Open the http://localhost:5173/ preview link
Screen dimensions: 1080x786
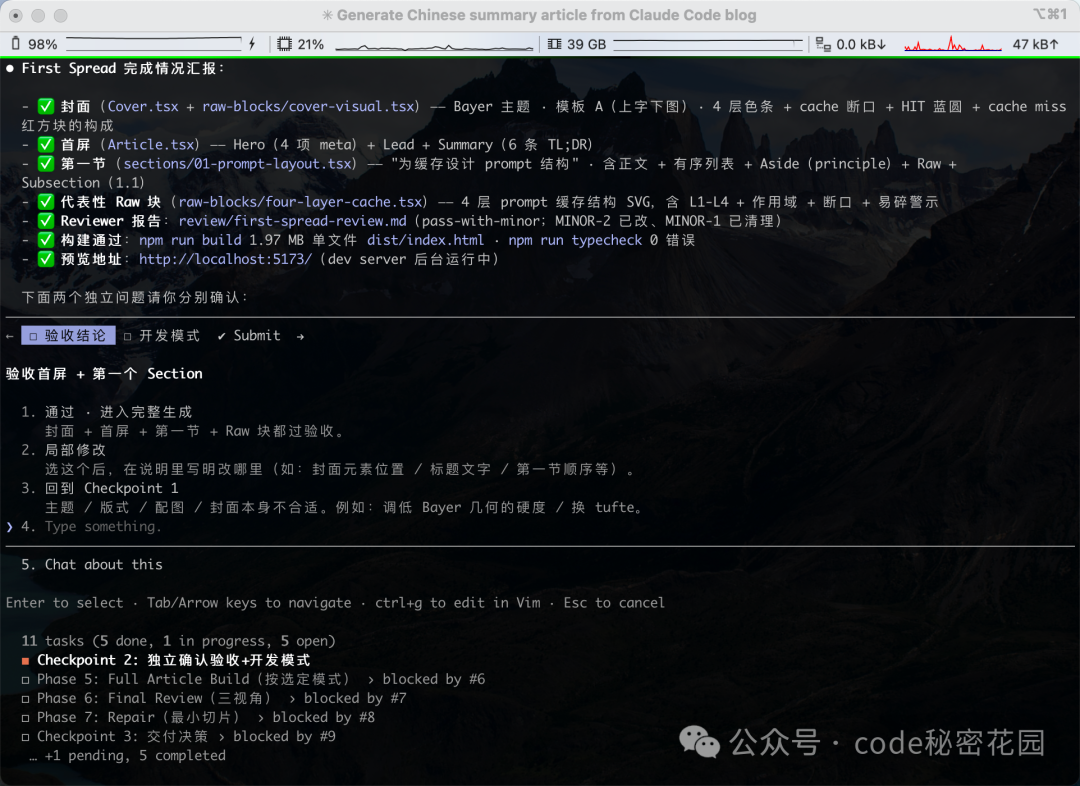point(225,259)
